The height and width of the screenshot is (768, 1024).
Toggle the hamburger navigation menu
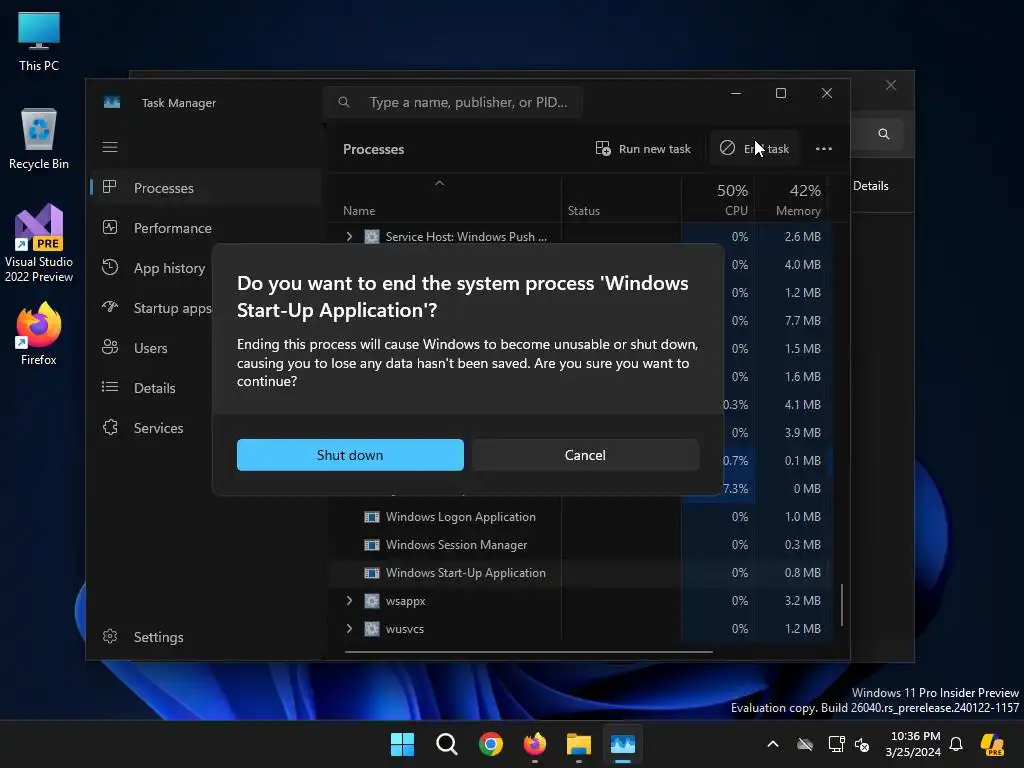point(110,147)
